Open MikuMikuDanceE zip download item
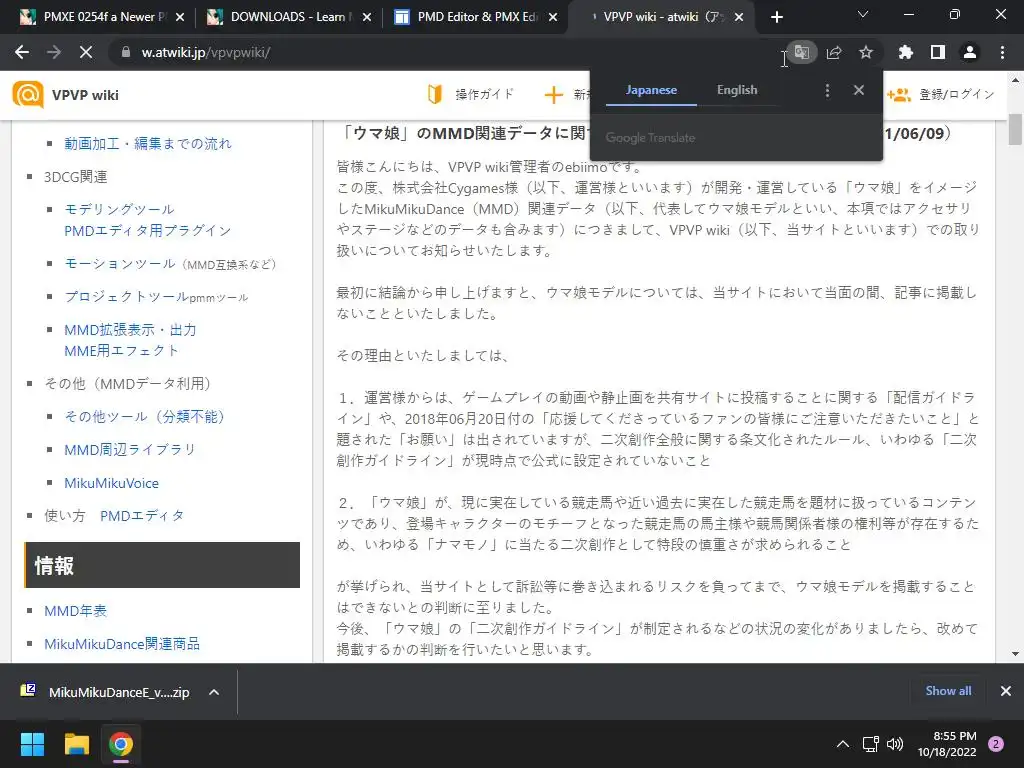The width and height of the screenshot is (1024, 768). point(106,692)
